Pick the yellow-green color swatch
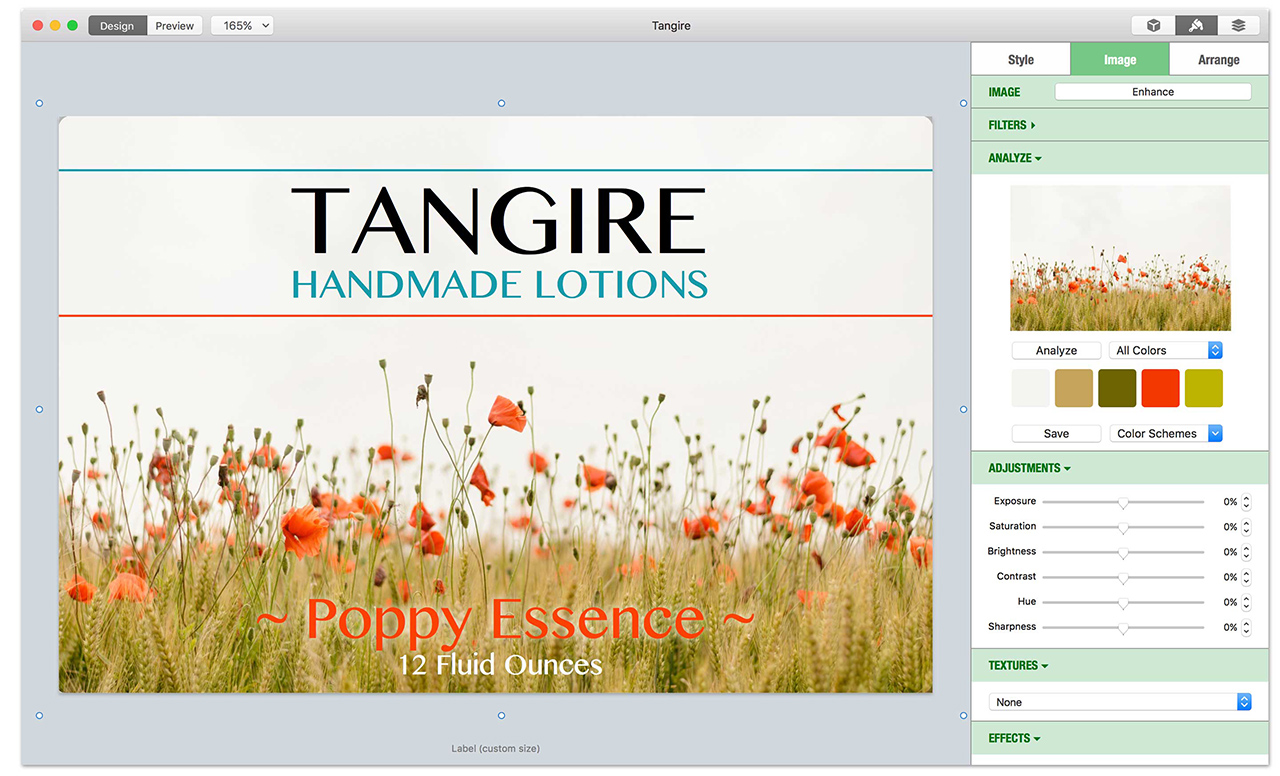This screenshot has height=776, width=1280. [1204, 388]
